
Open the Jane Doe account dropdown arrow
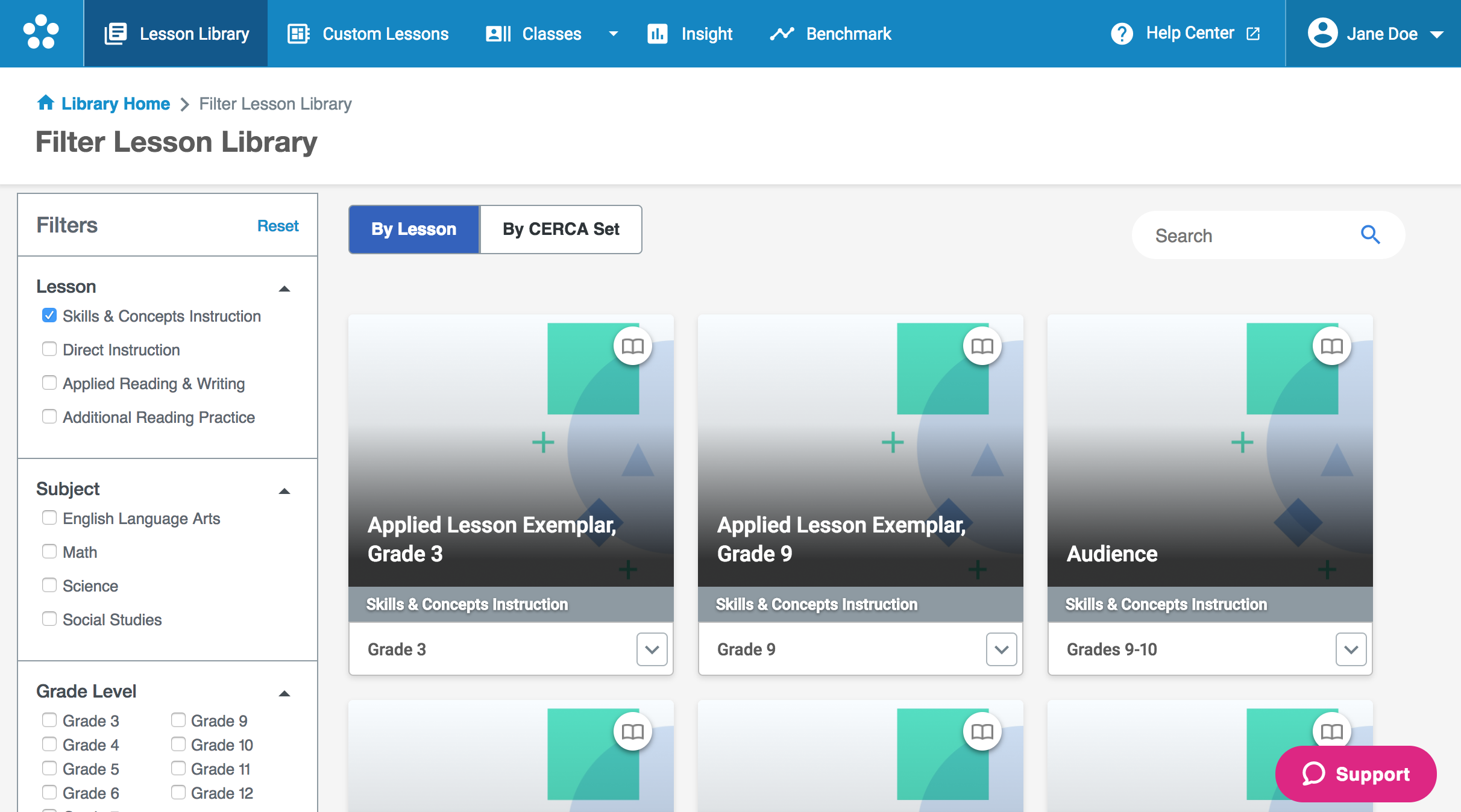click(x=1437, y=34)
